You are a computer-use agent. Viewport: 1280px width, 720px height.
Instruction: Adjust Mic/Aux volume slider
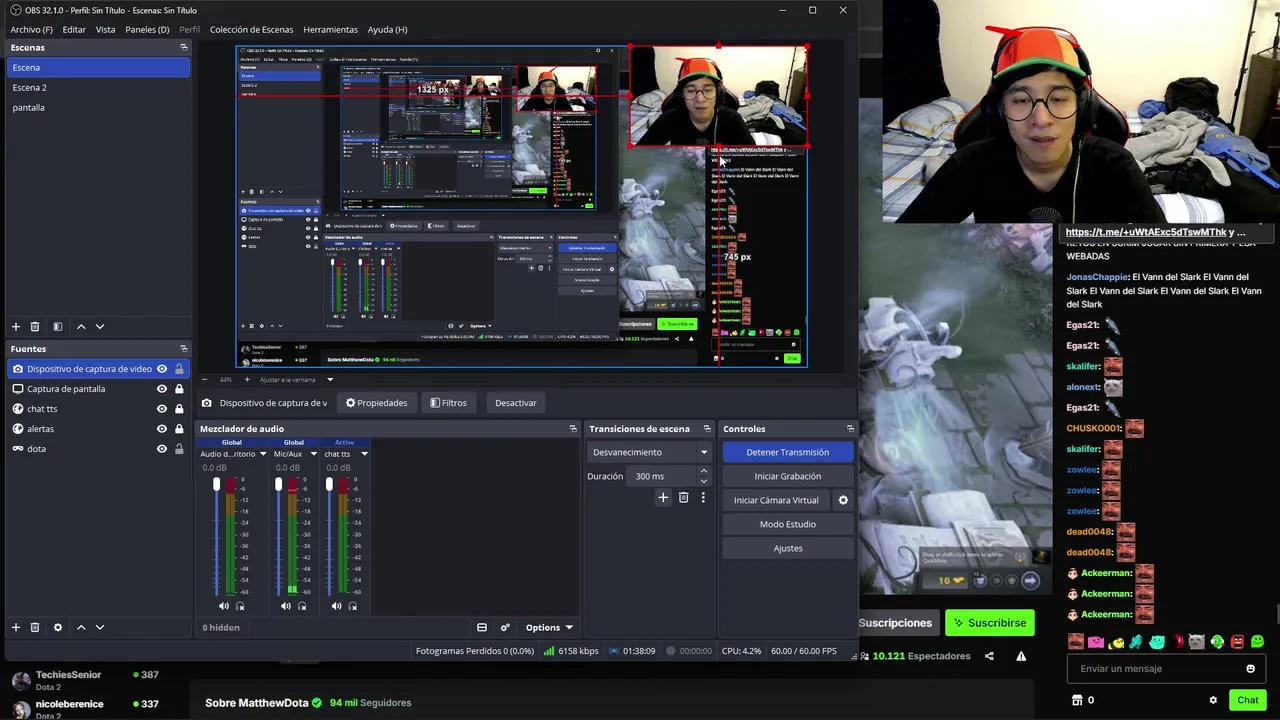[x=278, y=486]
